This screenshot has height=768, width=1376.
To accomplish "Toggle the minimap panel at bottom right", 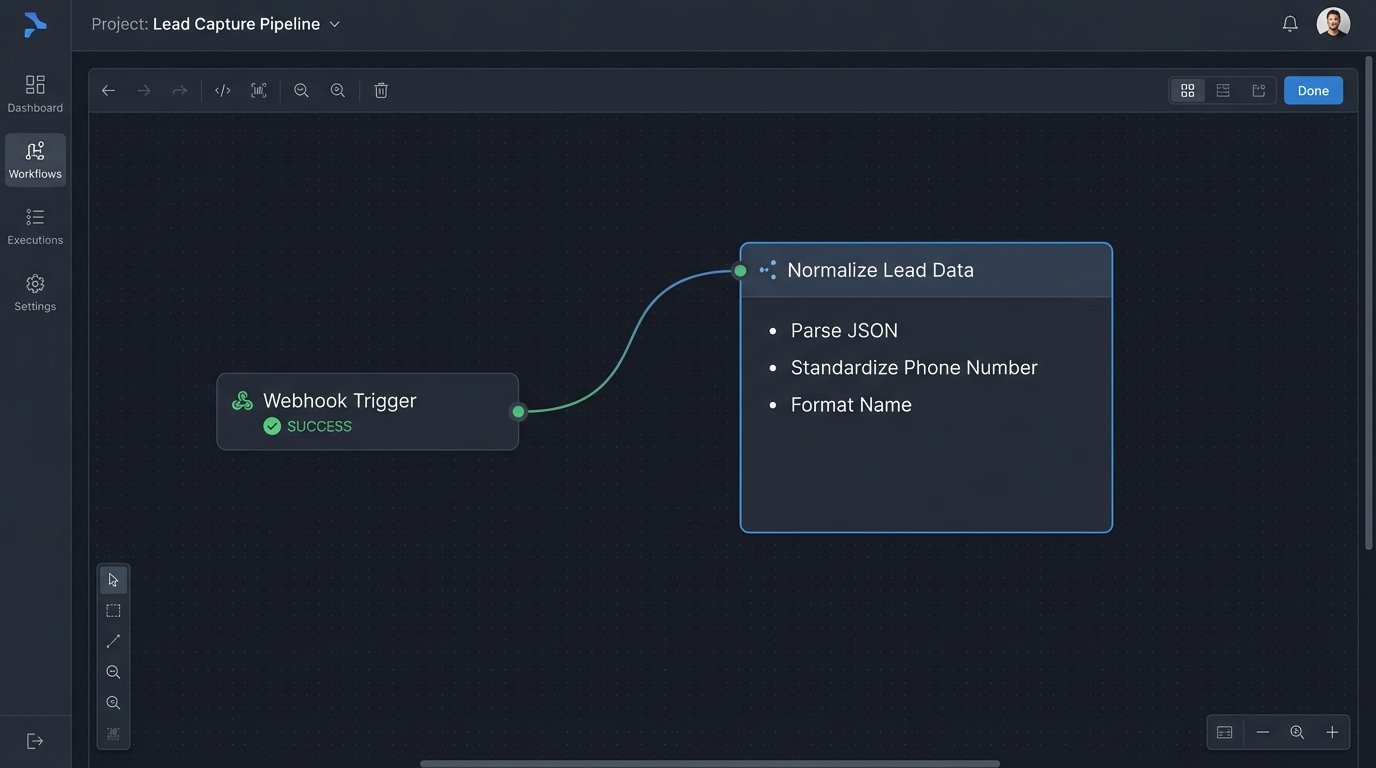I will pyautogui.click(x=1224, y=731).
